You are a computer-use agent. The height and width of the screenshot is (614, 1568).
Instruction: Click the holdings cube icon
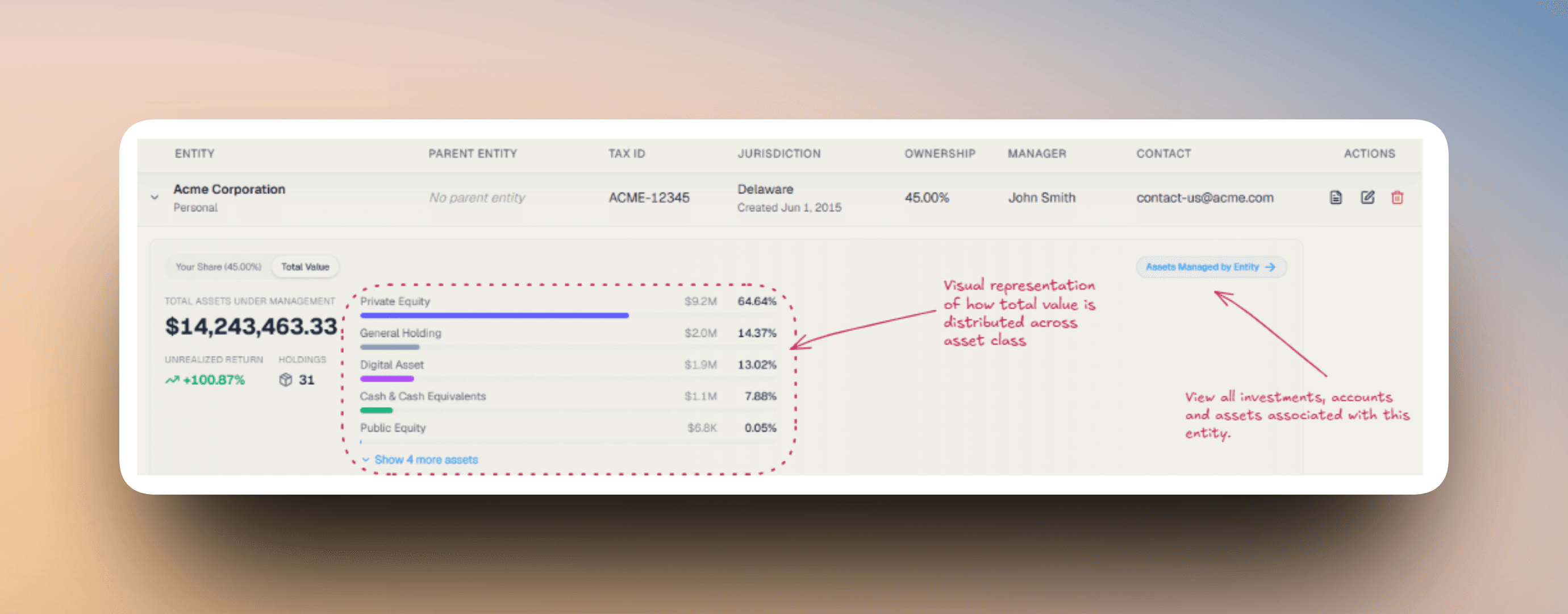[285, 380]
